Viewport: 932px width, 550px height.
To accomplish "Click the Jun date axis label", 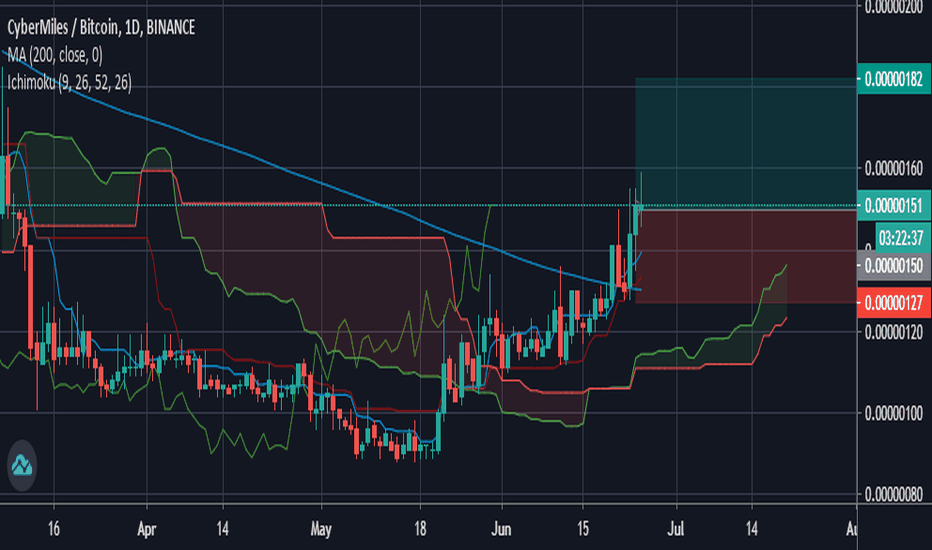I will (501, 529).
